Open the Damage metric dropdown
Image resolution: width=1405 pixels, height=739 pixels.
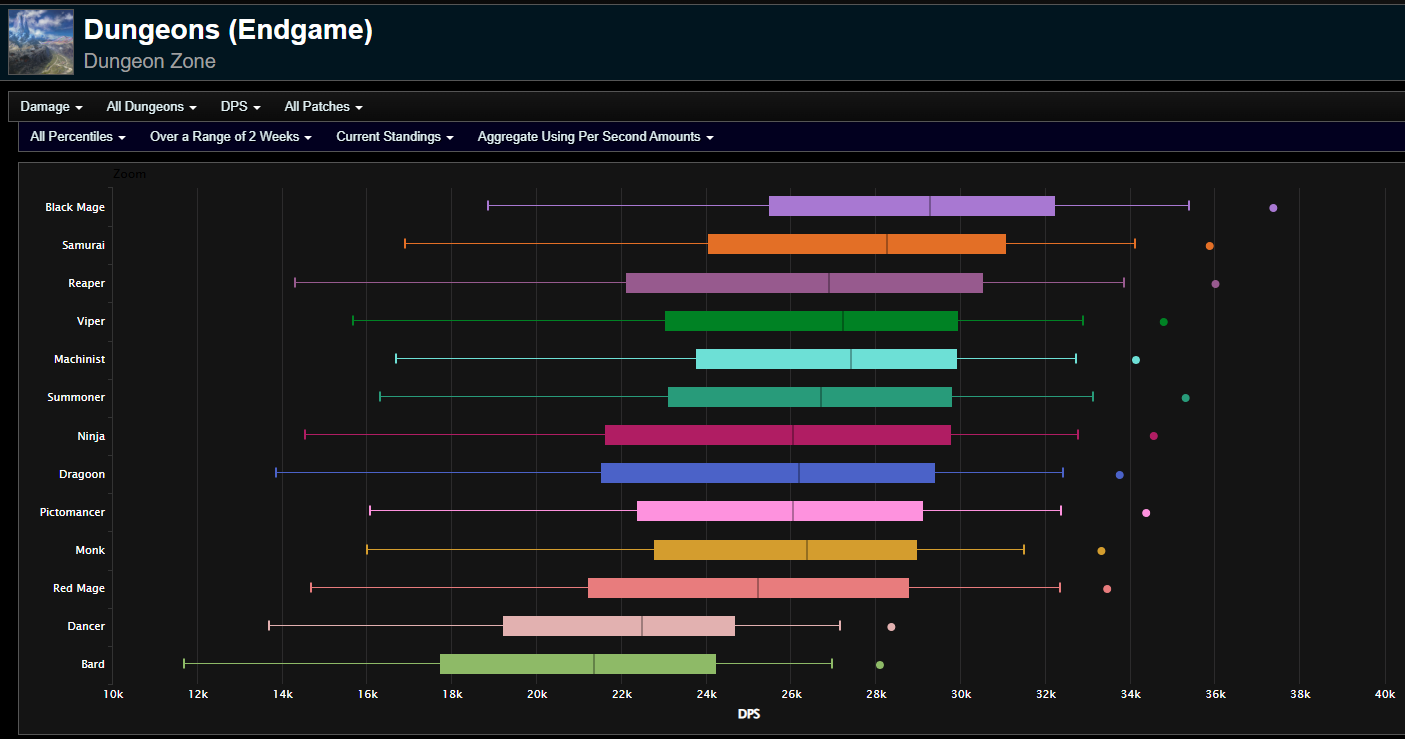[51, 107]
